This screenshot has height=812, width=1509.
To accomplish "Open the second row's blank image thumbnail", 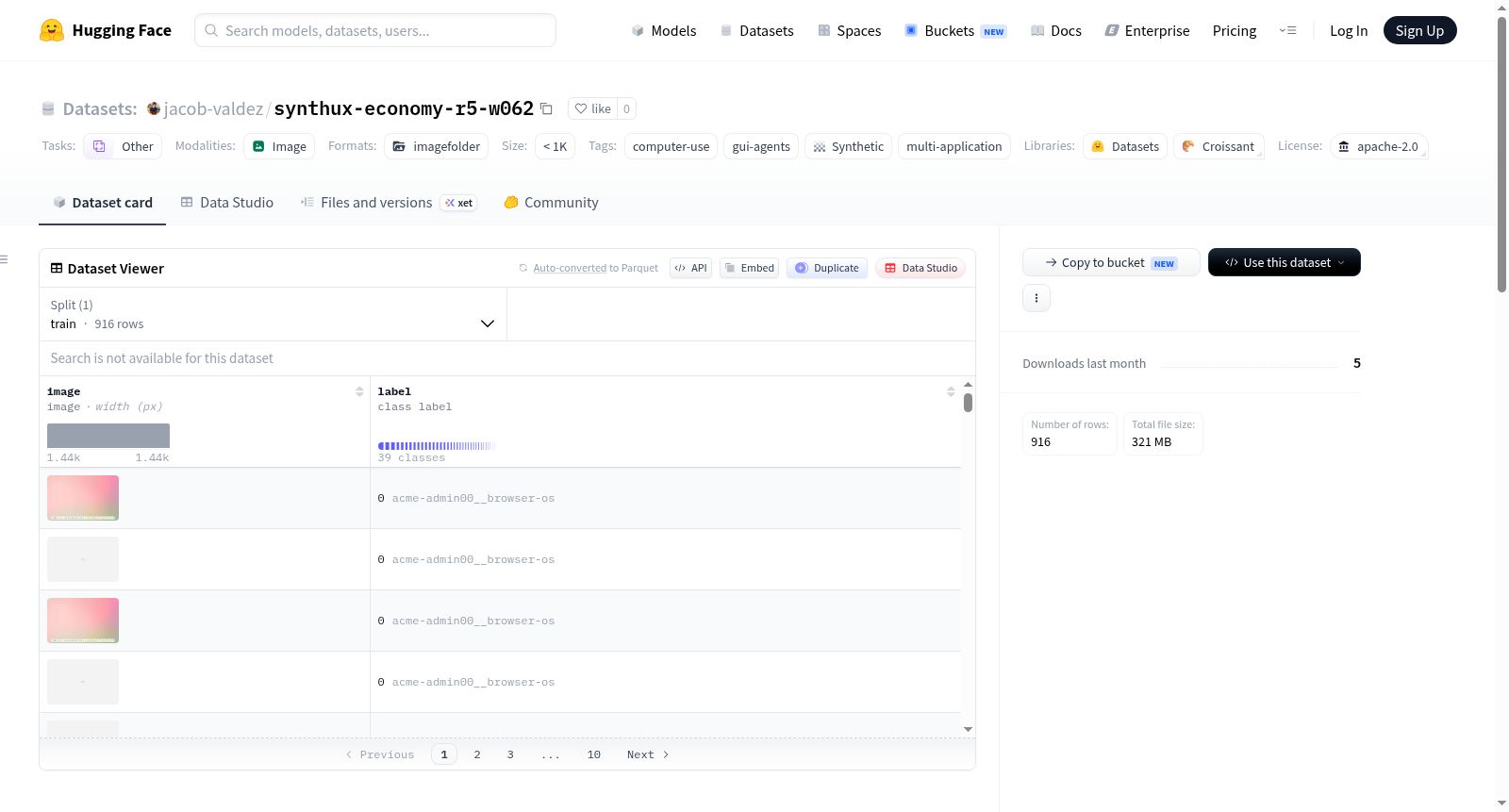I will pos(83,559).
